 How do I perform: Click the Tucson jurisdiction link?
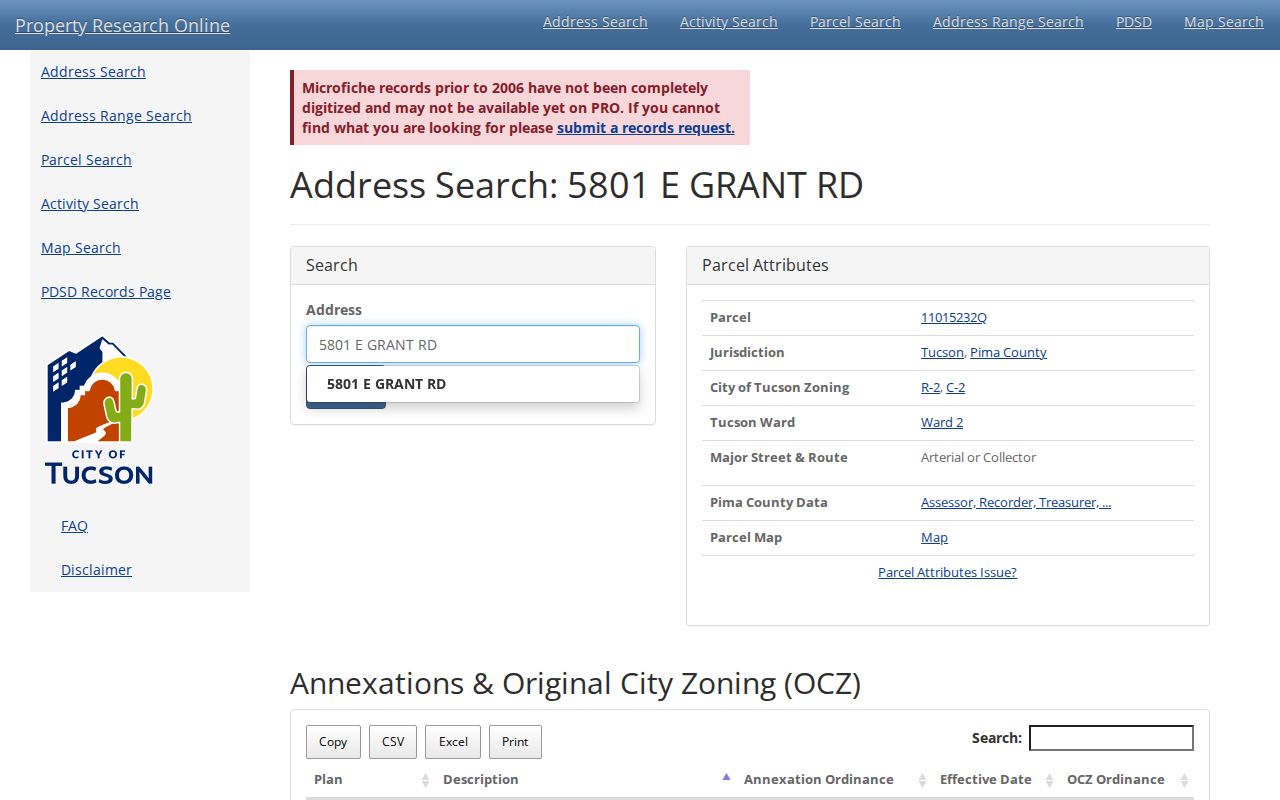[x=942, y=352]
